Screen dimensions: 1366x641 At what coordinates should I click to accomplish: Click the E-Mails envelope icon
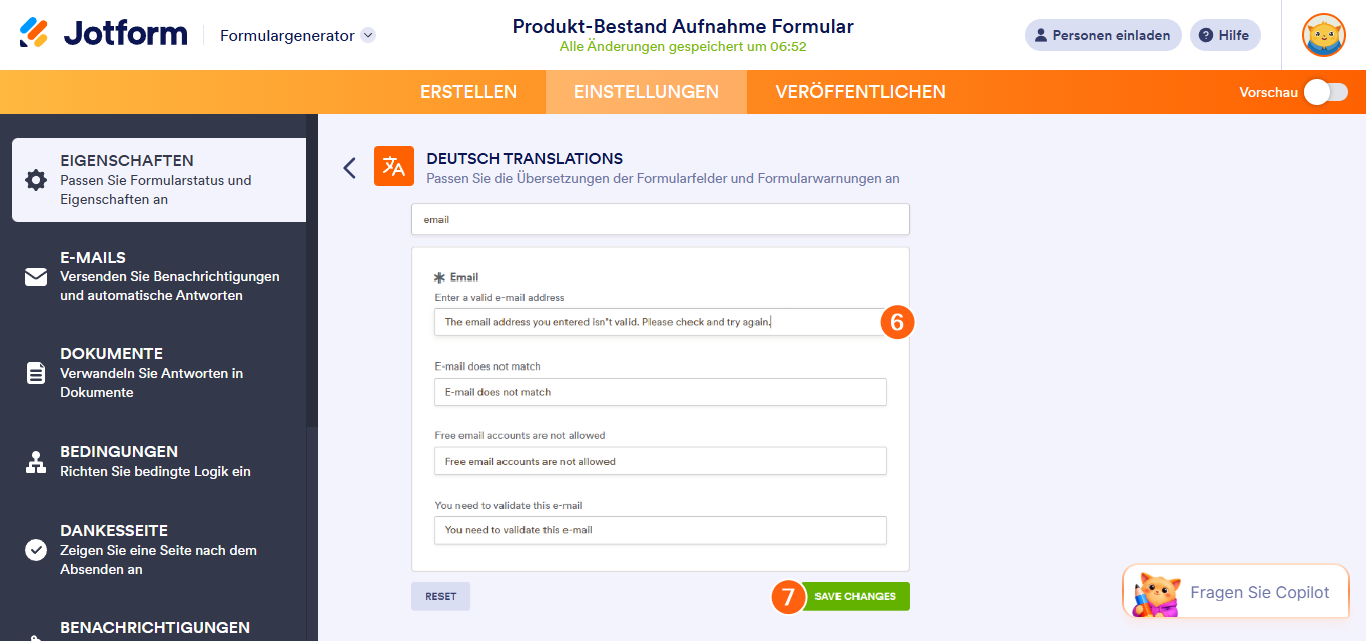point(36,277)
